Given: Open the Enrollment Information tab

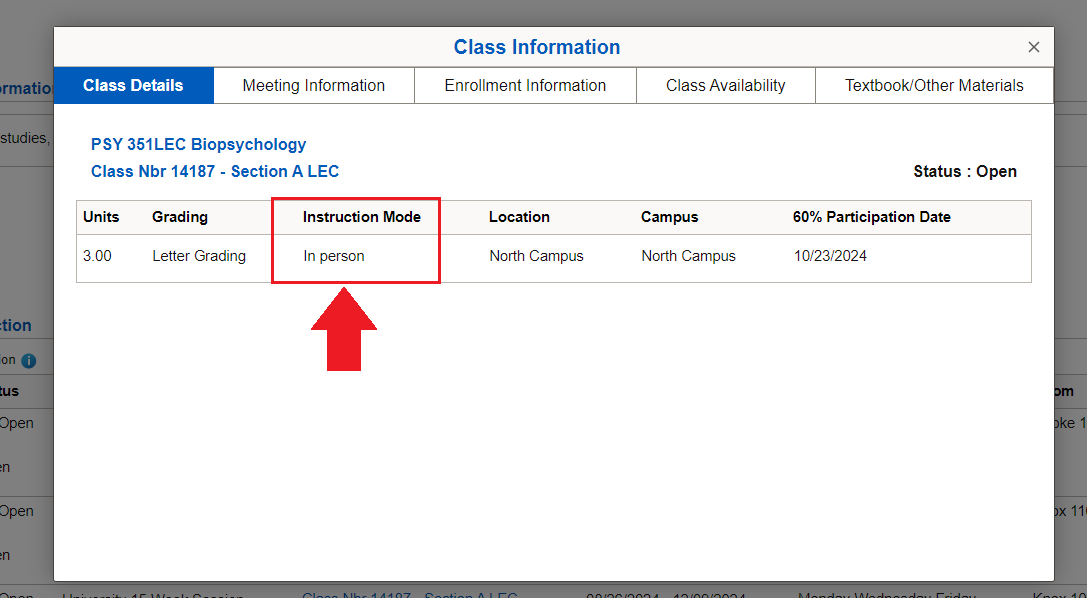Looking at the screenshot, I should (524, 85).
